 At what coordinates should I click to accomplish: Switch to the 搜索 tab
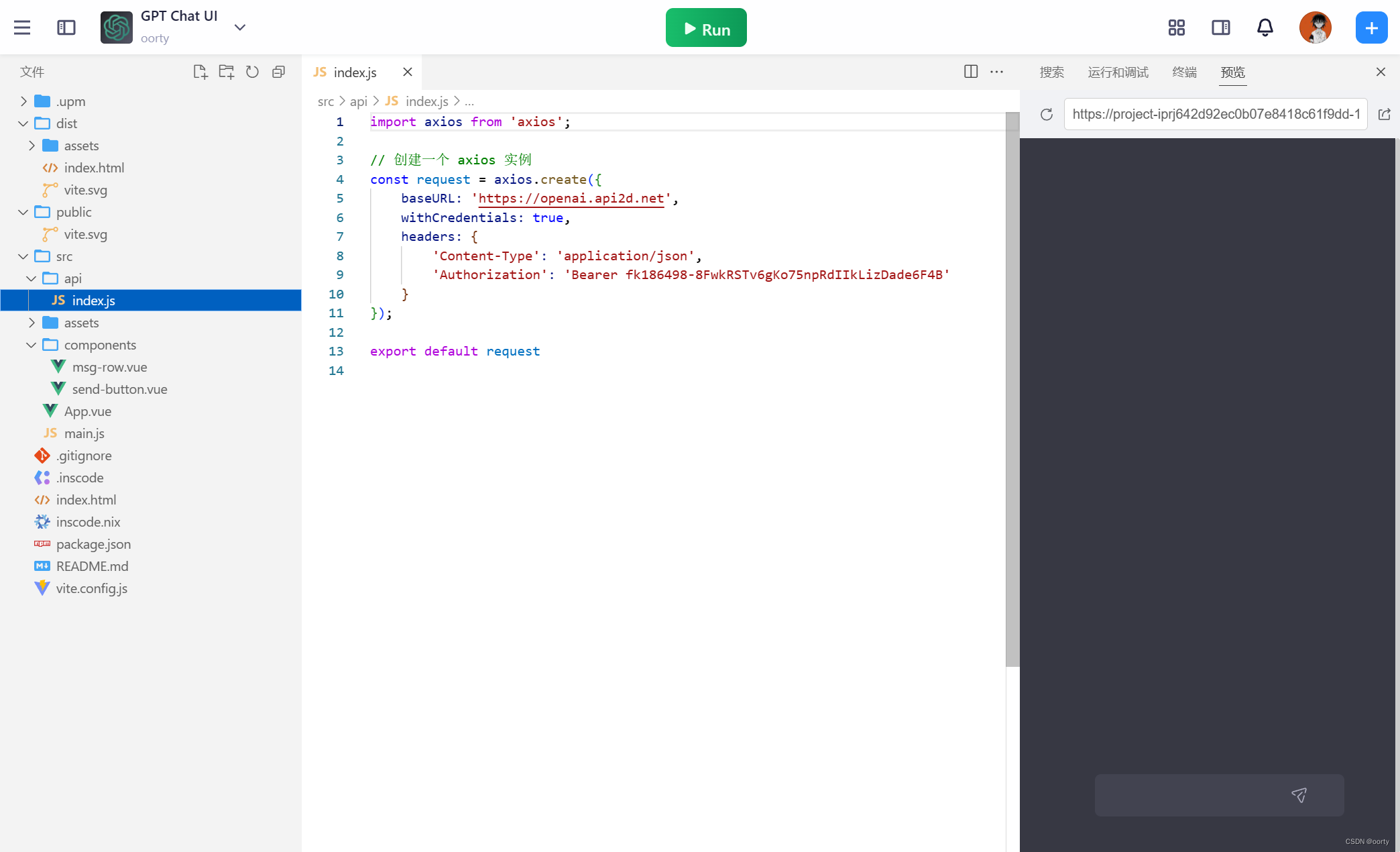coord(1052,72)
